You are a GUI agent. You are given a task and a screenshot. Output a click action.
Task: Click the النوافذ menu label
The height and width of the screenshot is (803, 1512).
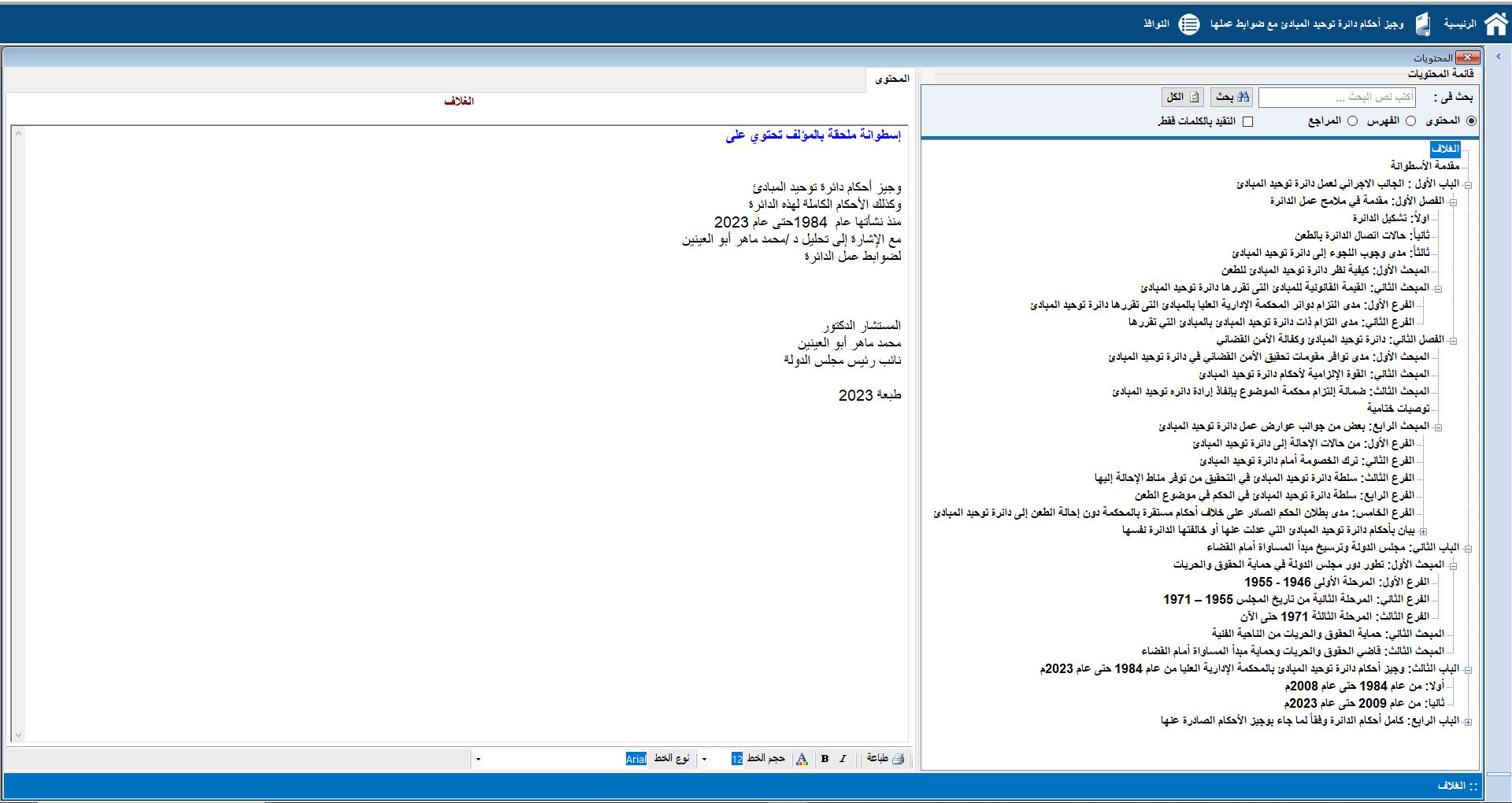coord(1156,24)
